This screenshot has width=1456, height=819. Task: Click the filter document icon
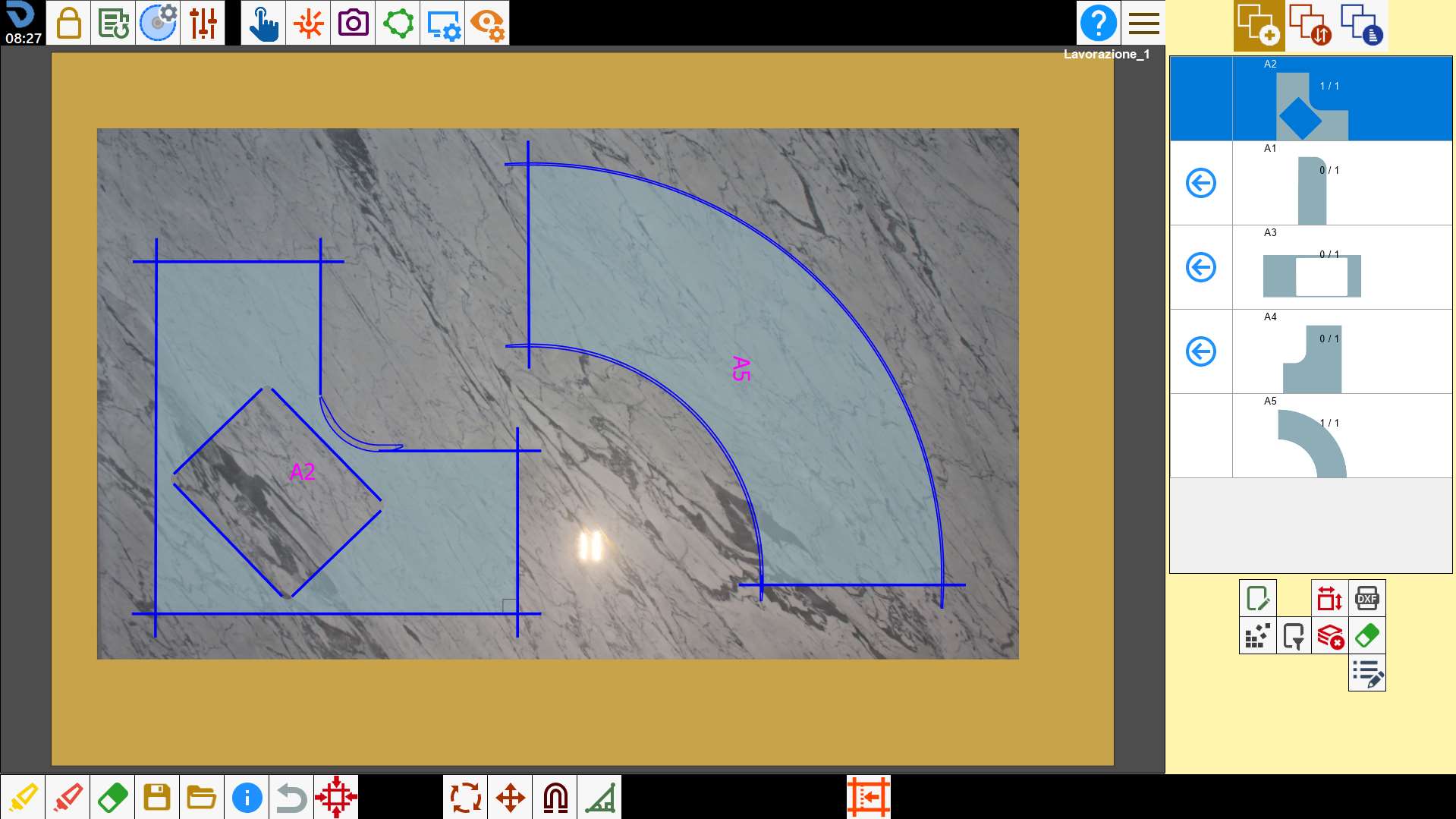[1294, 635]
